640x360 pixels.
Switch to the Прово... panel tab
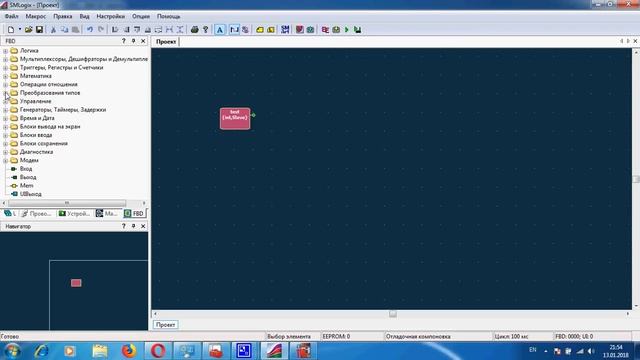[x=36, y=213]
